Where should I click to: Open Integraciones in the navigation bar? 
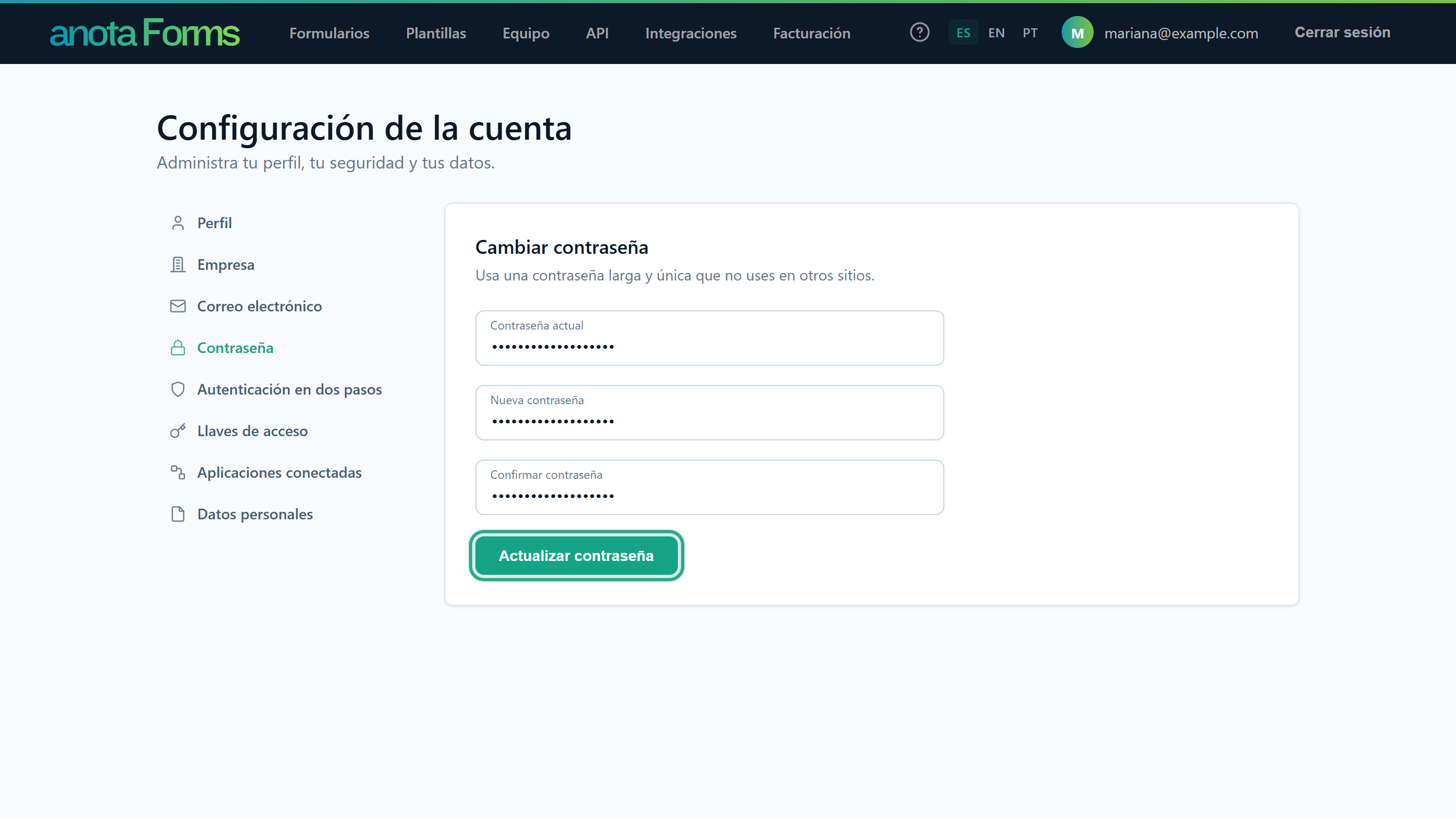pyautogui.click(x=691, y=34)
